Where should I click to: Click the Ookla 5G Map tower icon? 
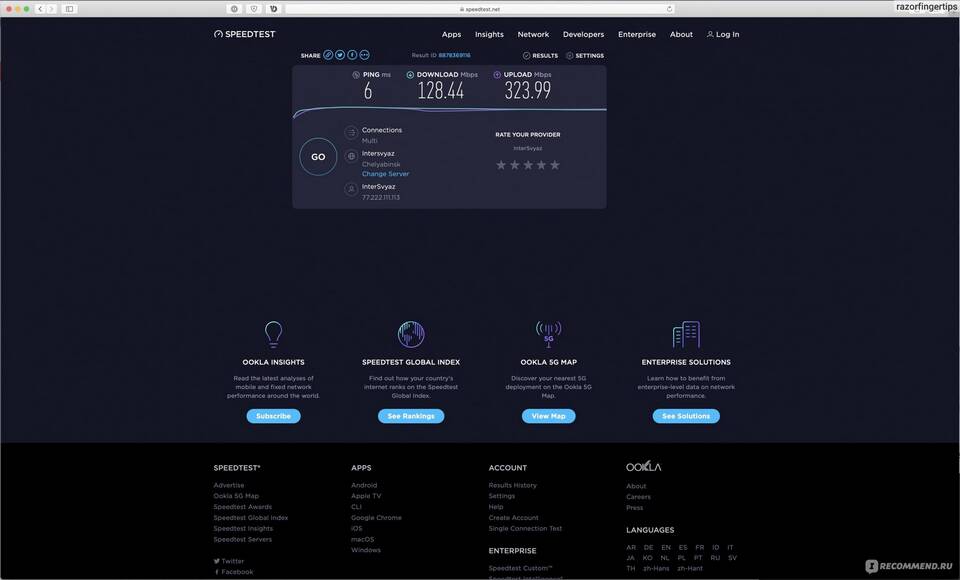click(548, 334)
